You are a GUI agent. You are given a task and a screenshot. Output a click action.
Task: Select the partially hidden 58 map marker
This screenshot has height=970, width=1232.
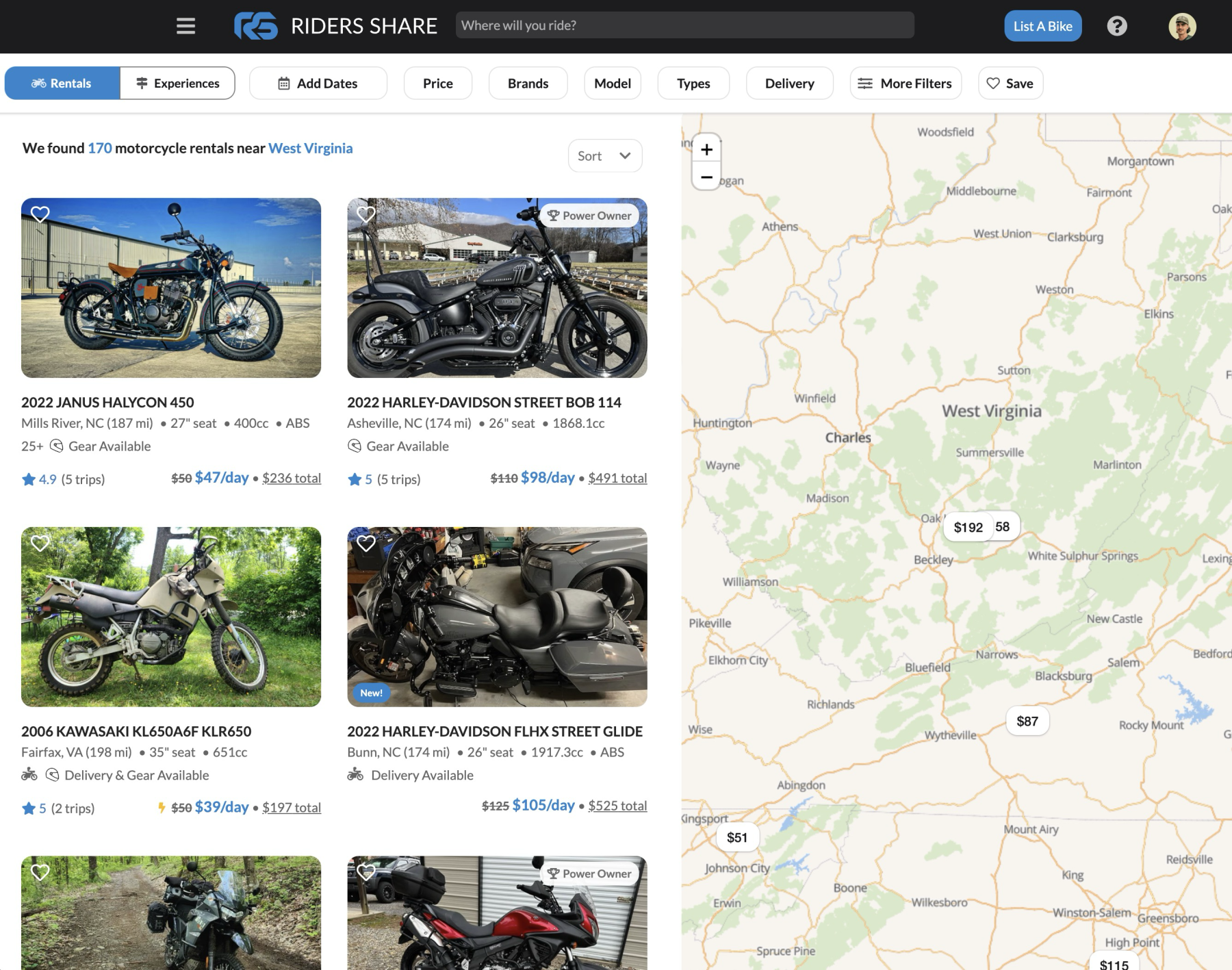pos(1006,526)
